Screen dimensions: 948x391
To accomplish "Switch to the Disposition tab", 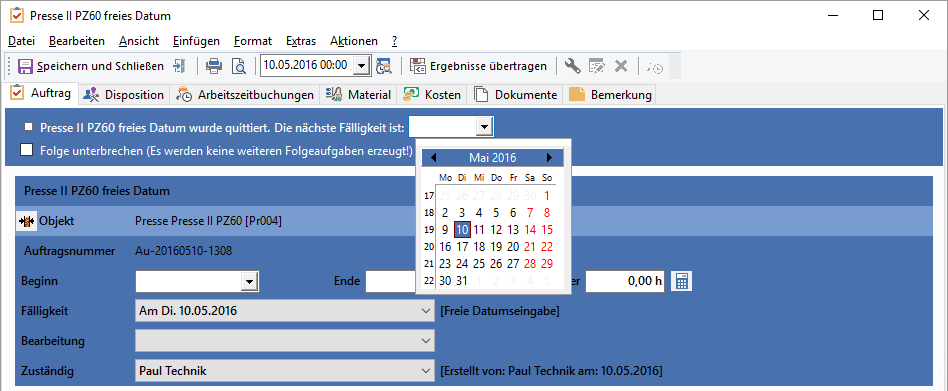I will coord(124,95).
